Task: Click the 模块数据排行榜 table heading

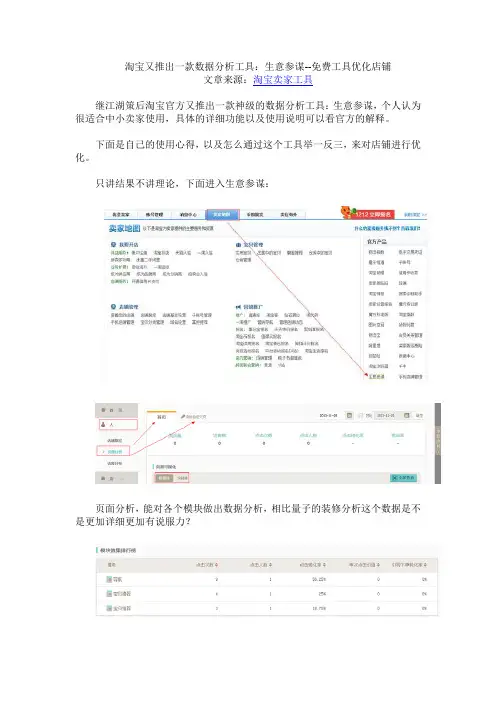Action: pyautogui.click(x=117, y=550)
